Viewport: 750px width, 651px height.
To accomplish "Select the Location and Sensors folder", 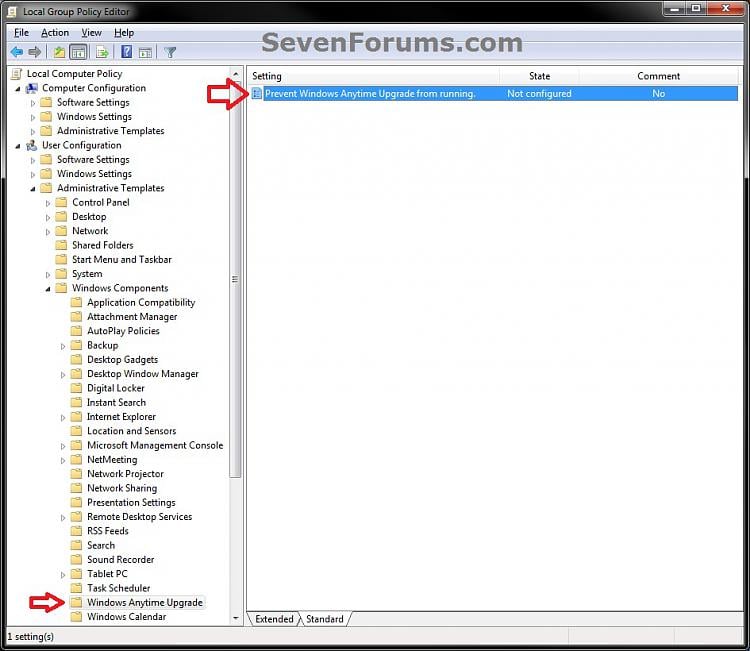I will [132, 430].
